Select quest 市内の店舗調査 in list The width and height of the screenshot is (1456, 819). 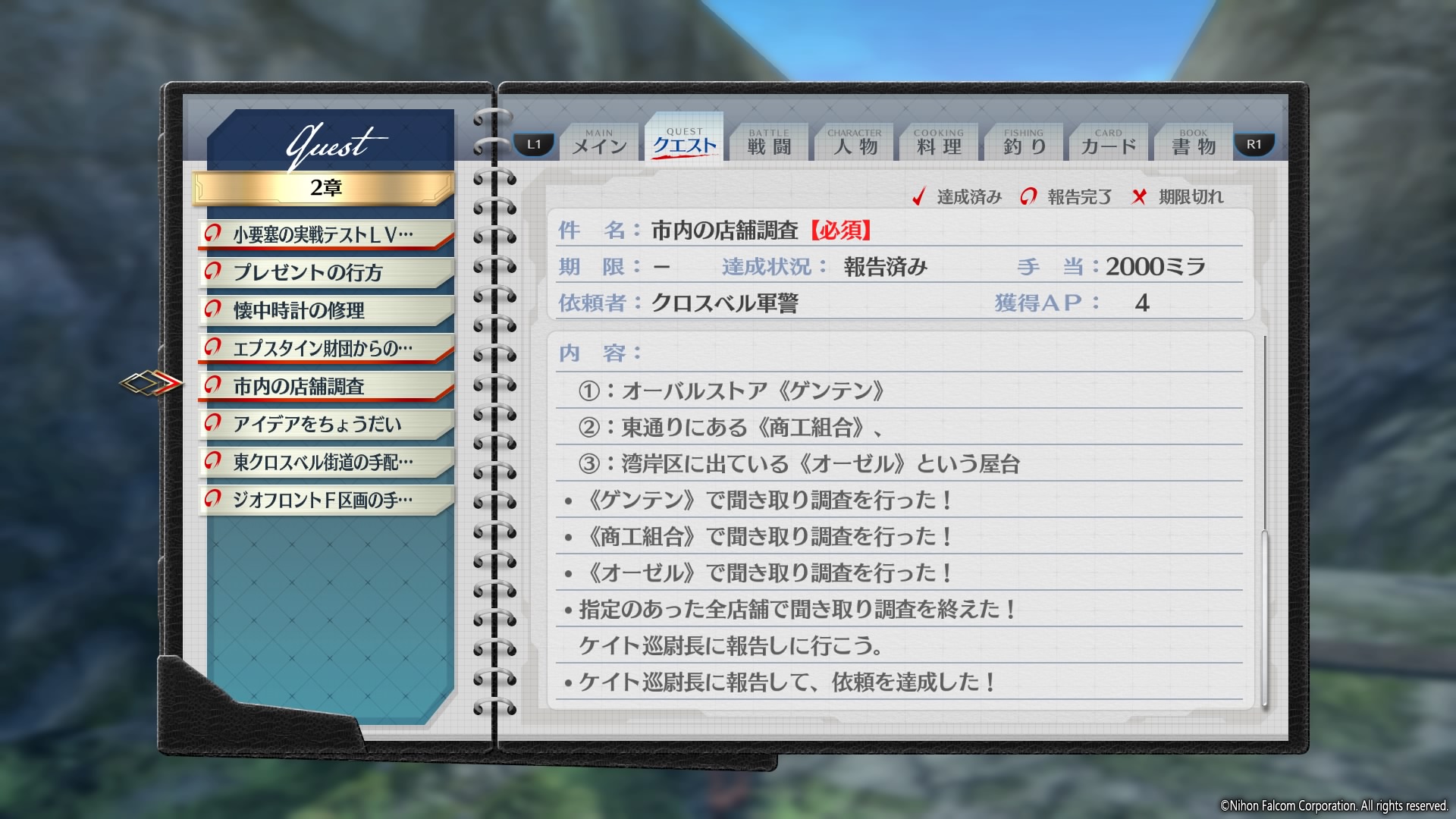click(x=327, y=386)
